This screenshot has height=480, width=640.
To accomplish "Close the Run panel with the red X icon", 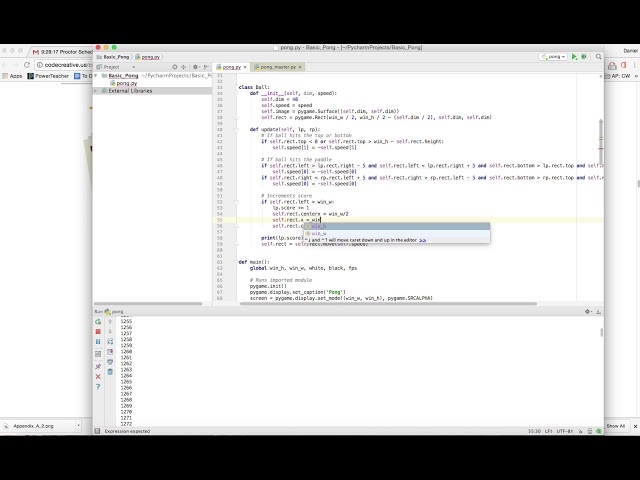I will click(x=98, y=376).
